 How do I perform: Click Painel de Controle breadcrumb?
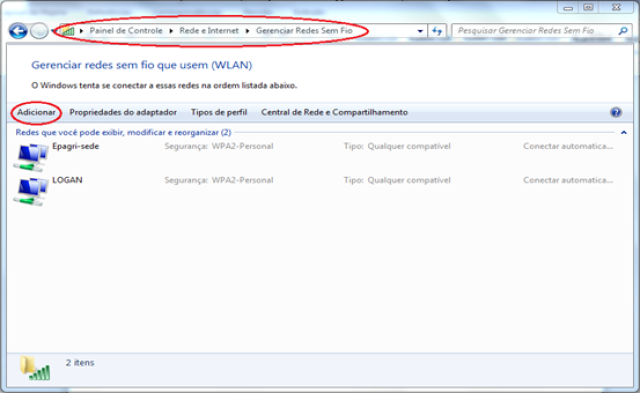pyautogui.click(x=126, y=31)
